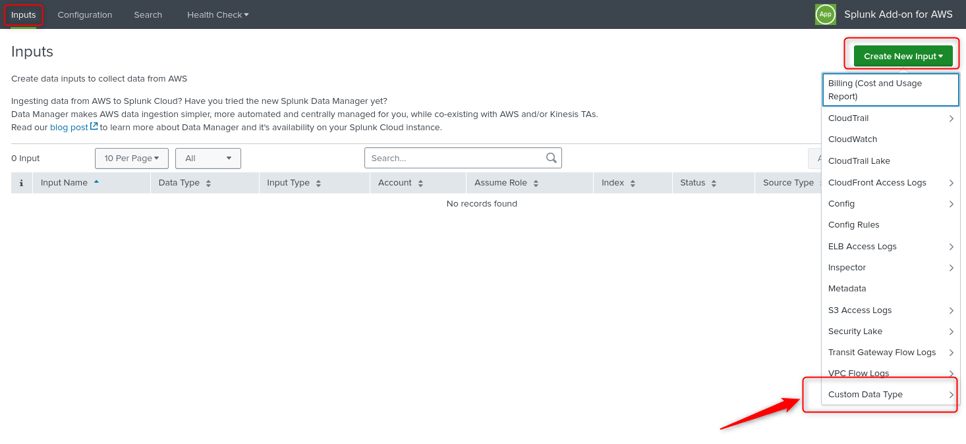Screen dimensions: 966x444
Task: Click the green App icon
Action: coord(826,14)
